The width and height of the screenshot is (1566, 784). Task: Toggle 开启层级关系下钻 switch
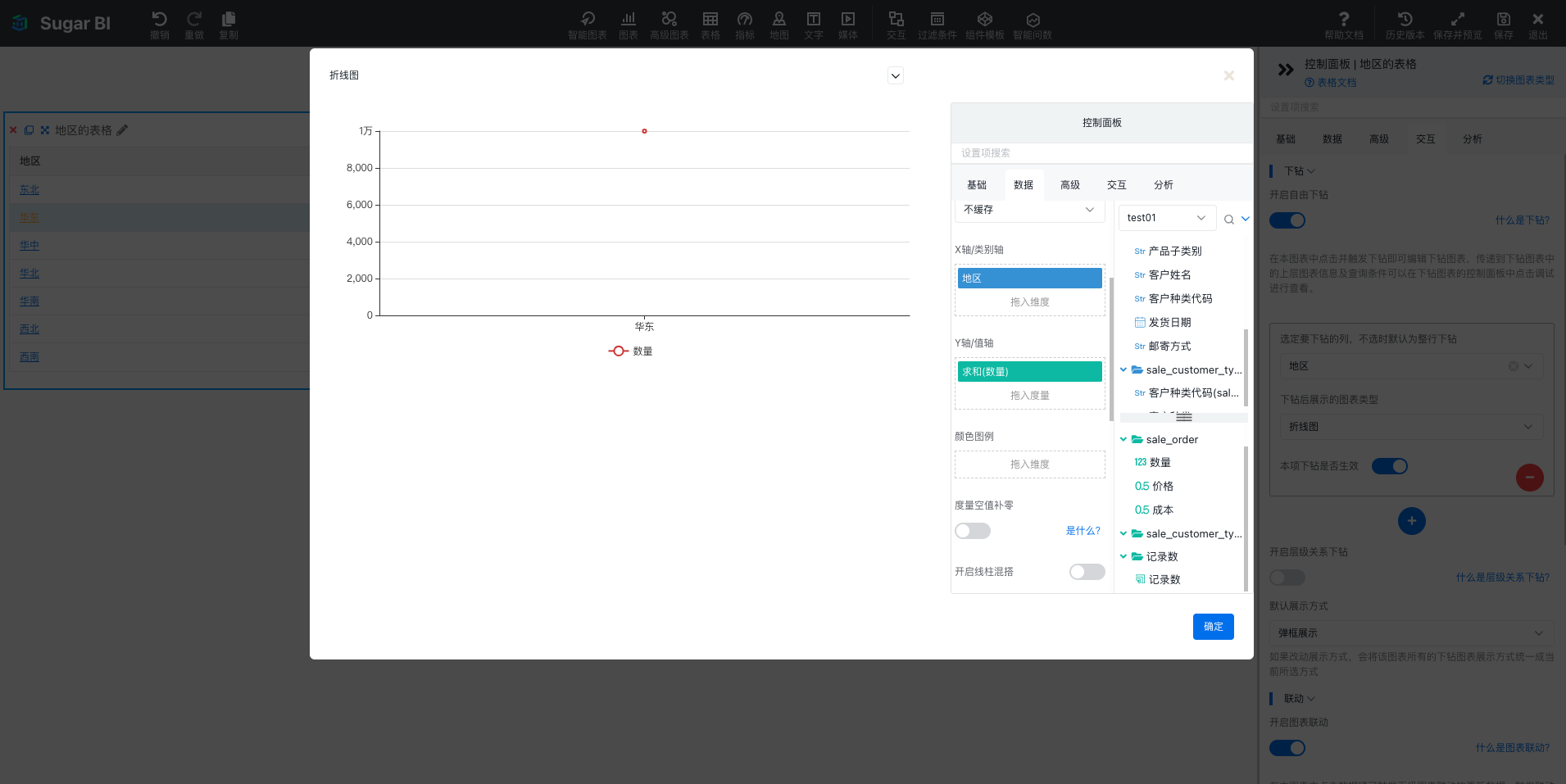pyautogui.click(x=1287, y=578)
